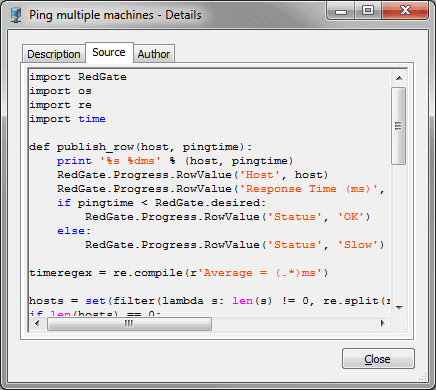
Task: Minimize the Ping multiple machines window
Action: 341,11
